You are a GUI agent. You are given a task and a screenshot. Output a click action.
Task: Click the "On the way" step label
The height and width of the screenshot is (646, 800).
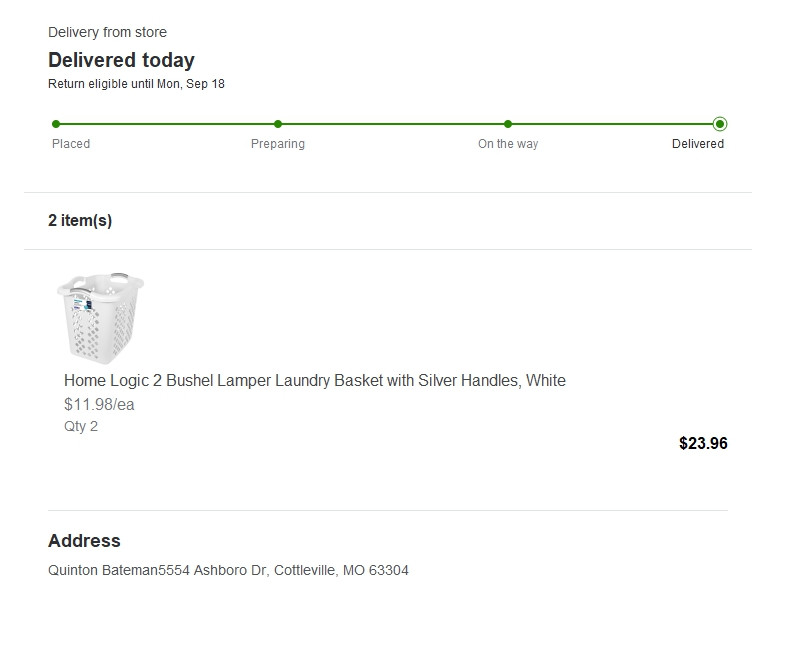[x=508, y=144]
